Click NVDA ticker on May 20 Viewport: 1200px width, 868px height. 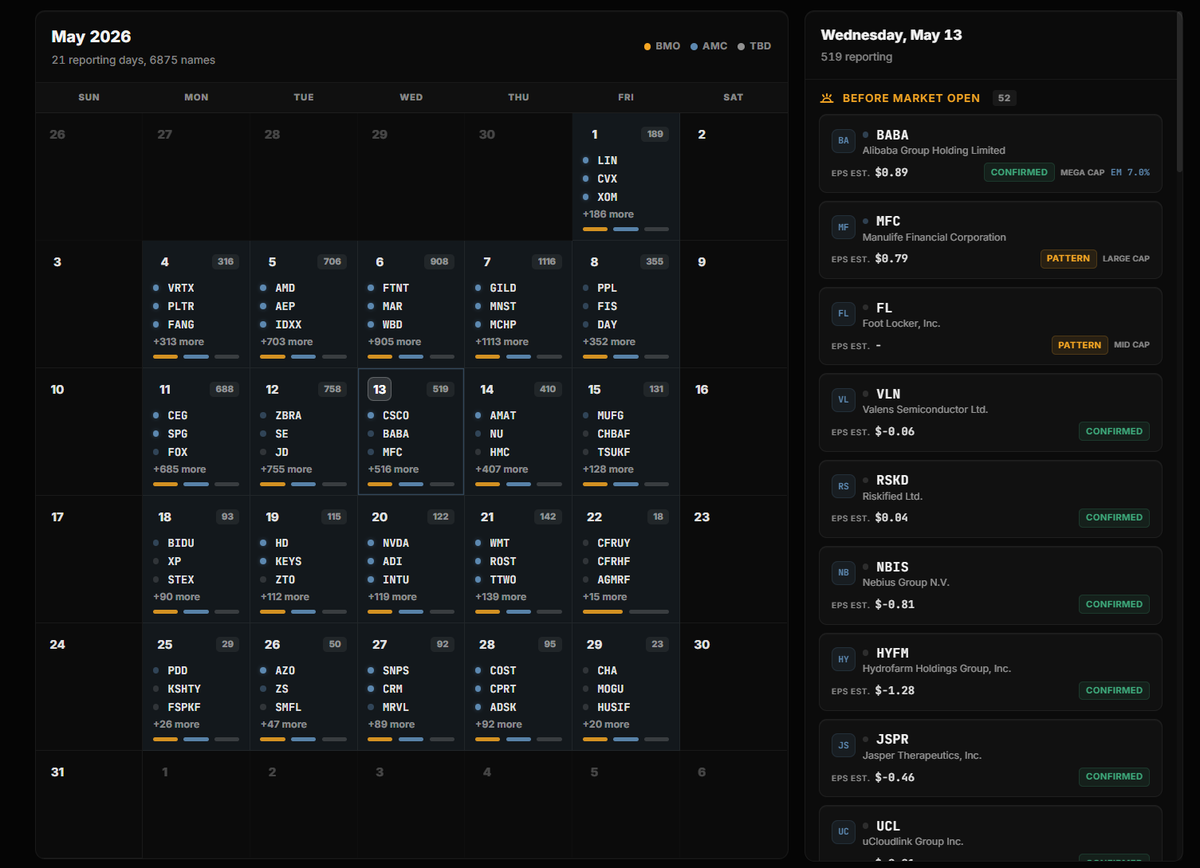396,543
